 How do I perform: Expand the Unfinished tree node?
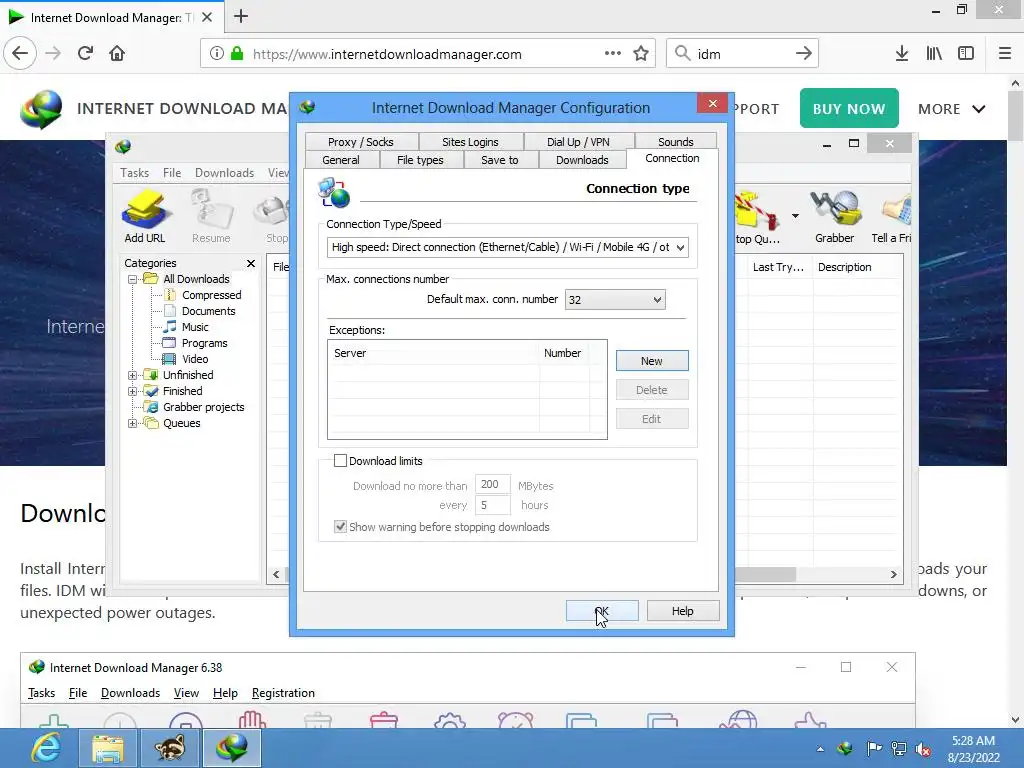[133, 375]
